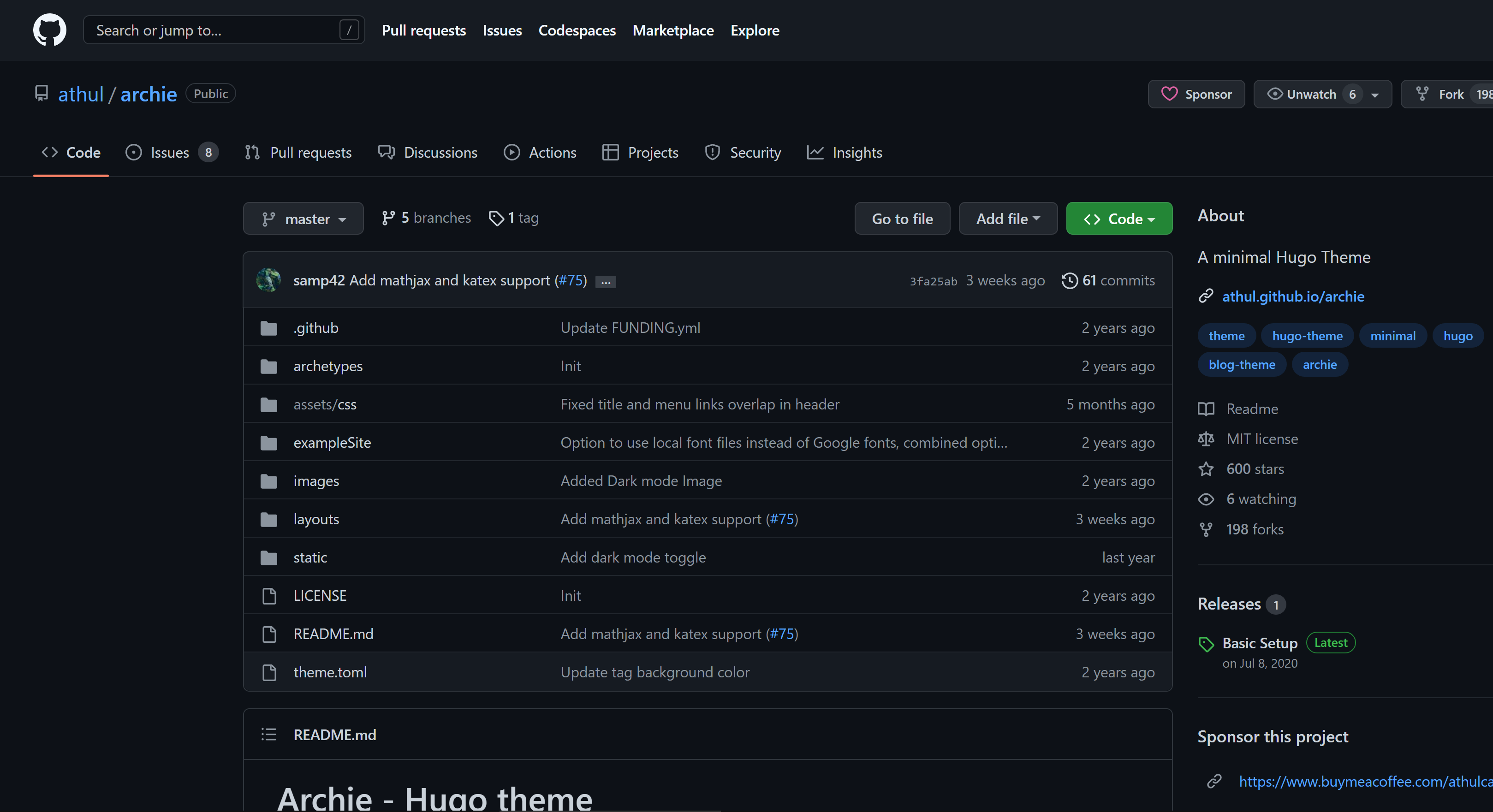1493x812 pixels.
Task: Open the 5 branches link
Action: pyautogui.click(x=426, y=218)
